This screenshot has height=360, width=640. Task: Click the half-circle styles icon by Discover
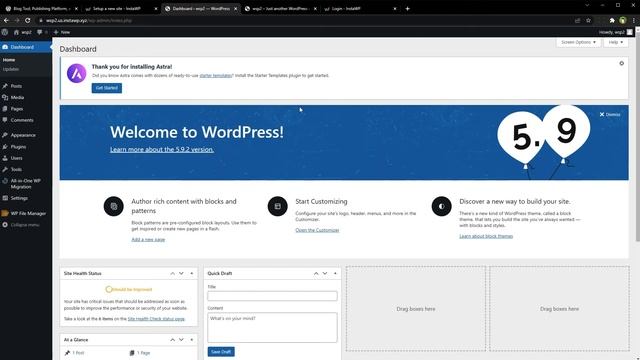click(442, 207)
